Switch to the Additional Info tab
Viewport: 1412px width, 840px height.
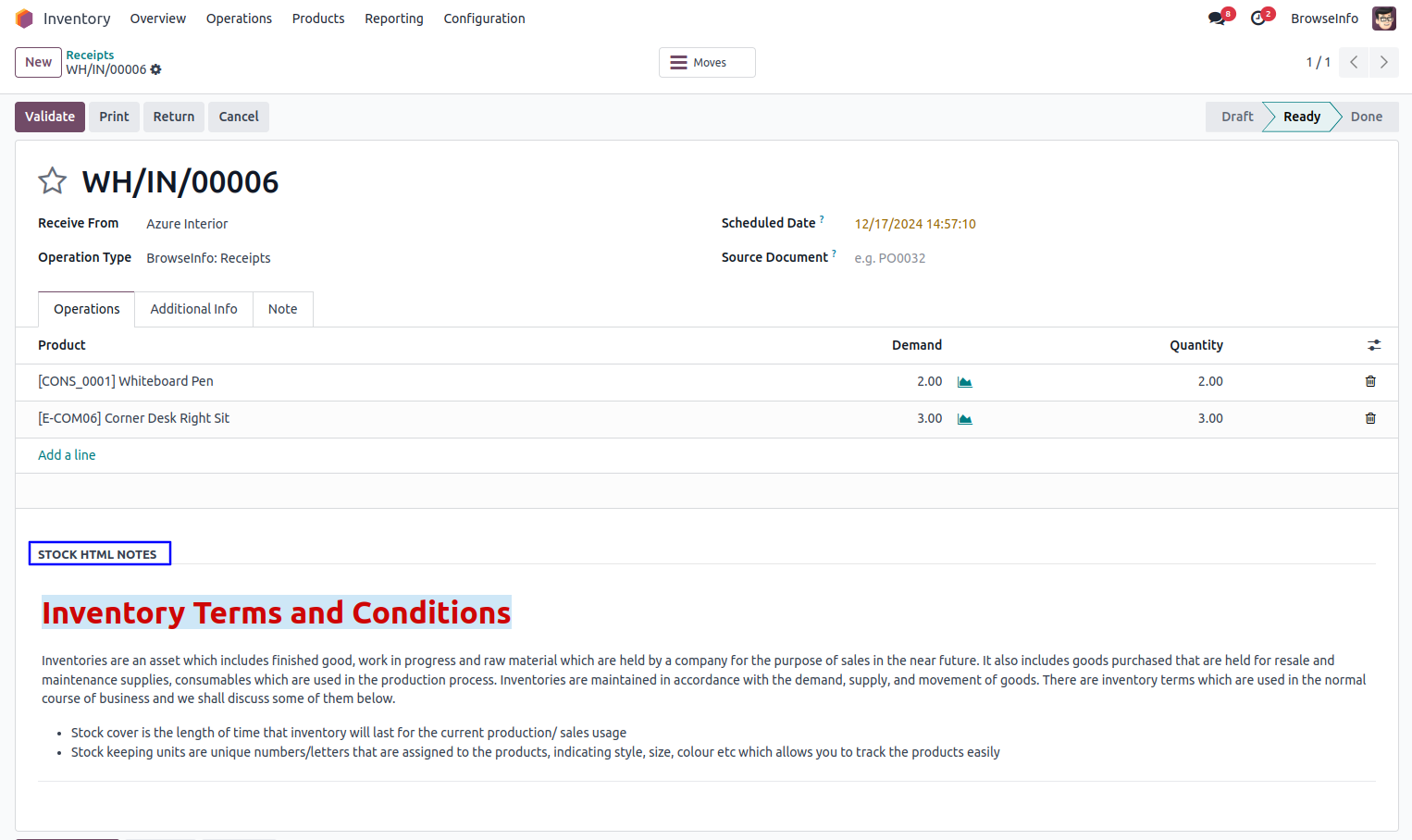click(193, 309)
